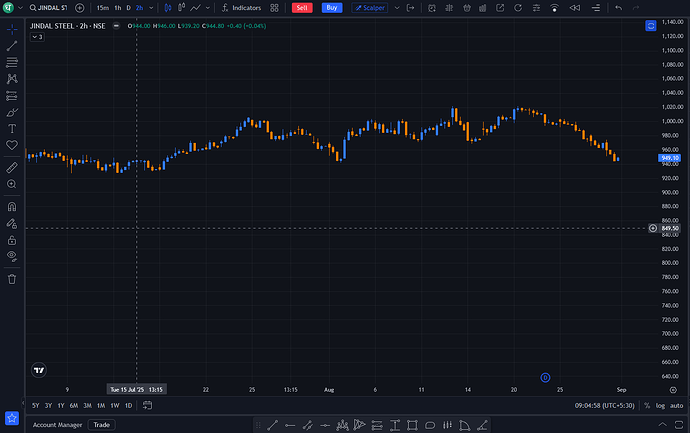The width and height of the screenshot is (690, 433).
Task: Select the text annotation tool
Action: pyautogui.click(x=12, y=128)
